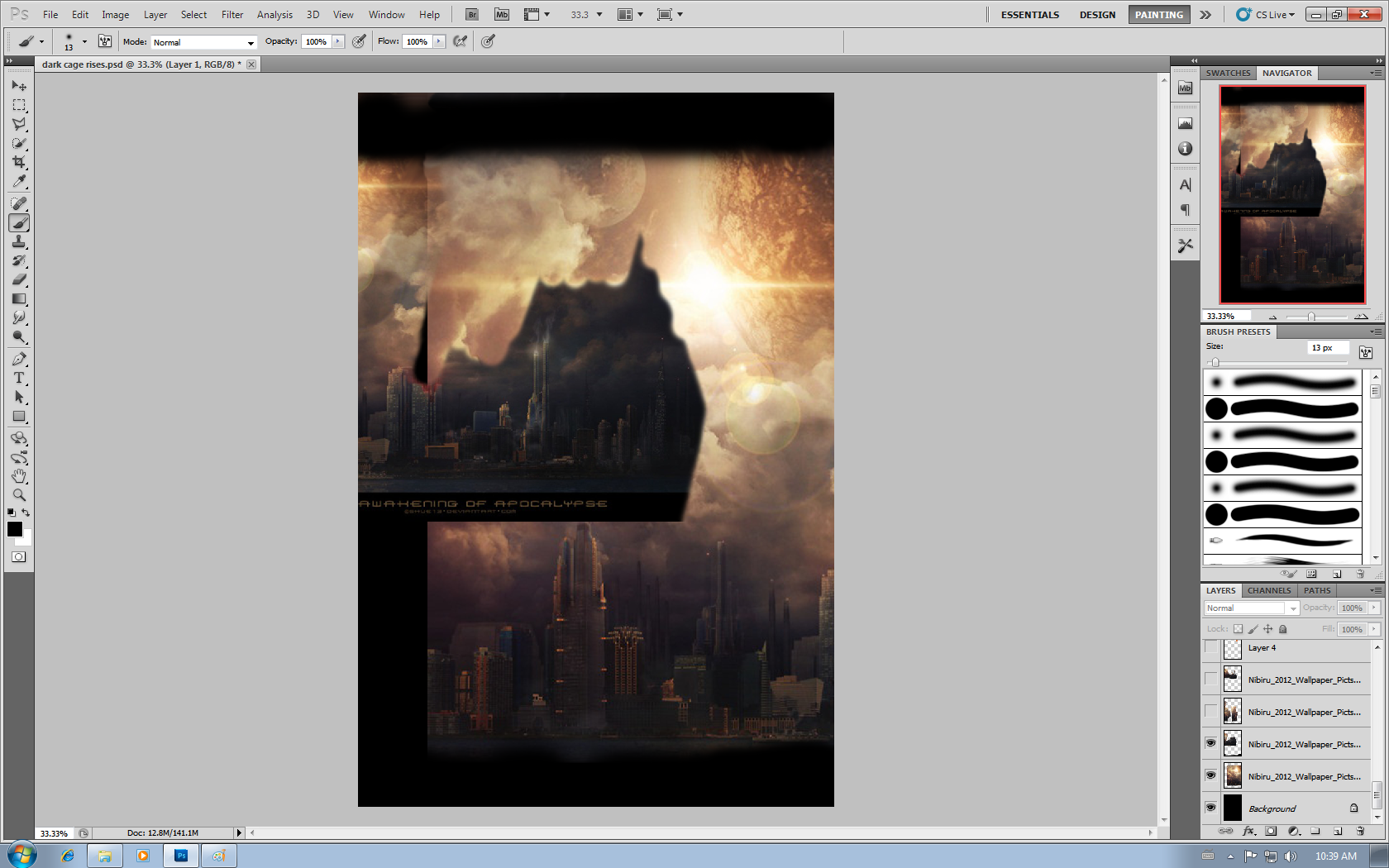The width and height of the screenshot is (1389, 868).
Task: Show the hidden Layer 4
Action: coord(1210,648)
